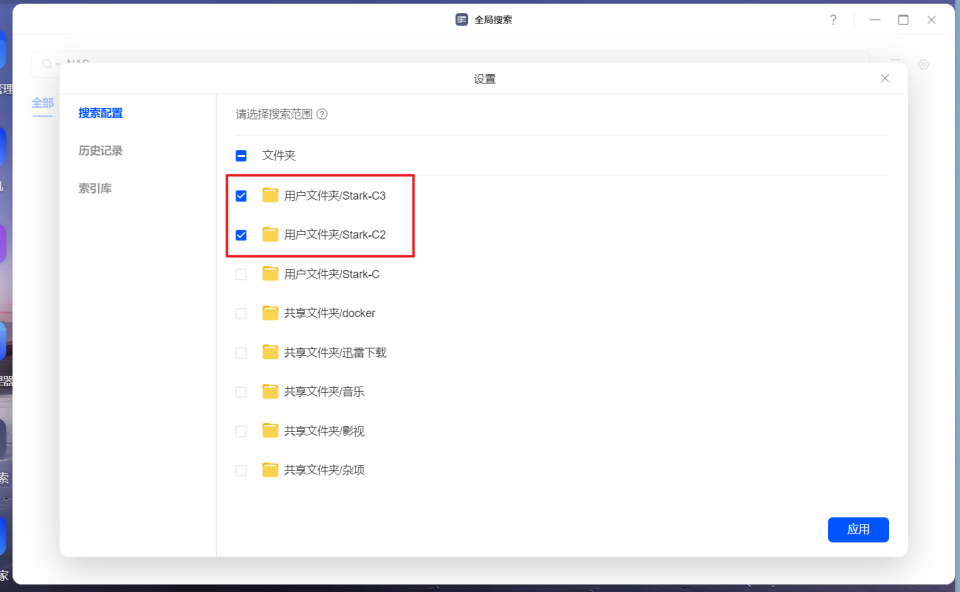Click the 共享文件夹/音乐 label text
The height and width of the screenshot is (592, 960).
(x=324, y=392)
